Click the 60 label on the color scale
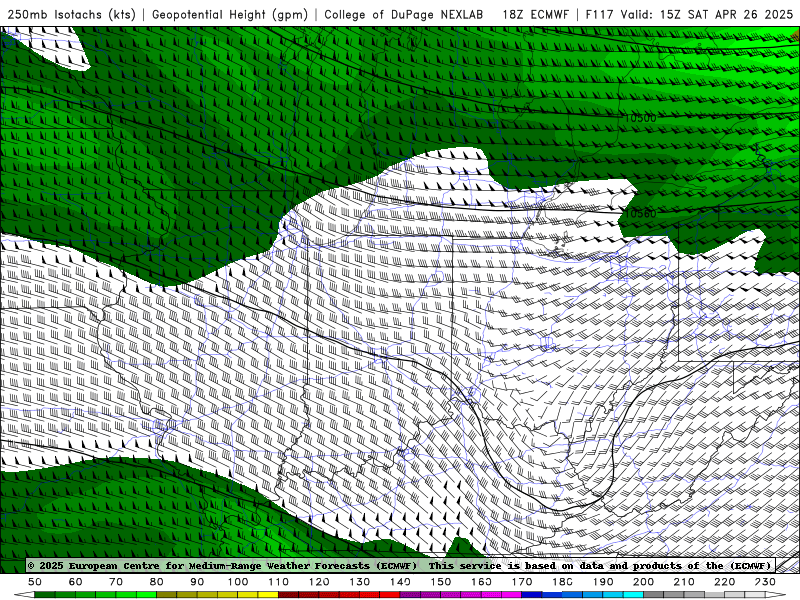Screen dimensions: 800x600 coord(75,582)
